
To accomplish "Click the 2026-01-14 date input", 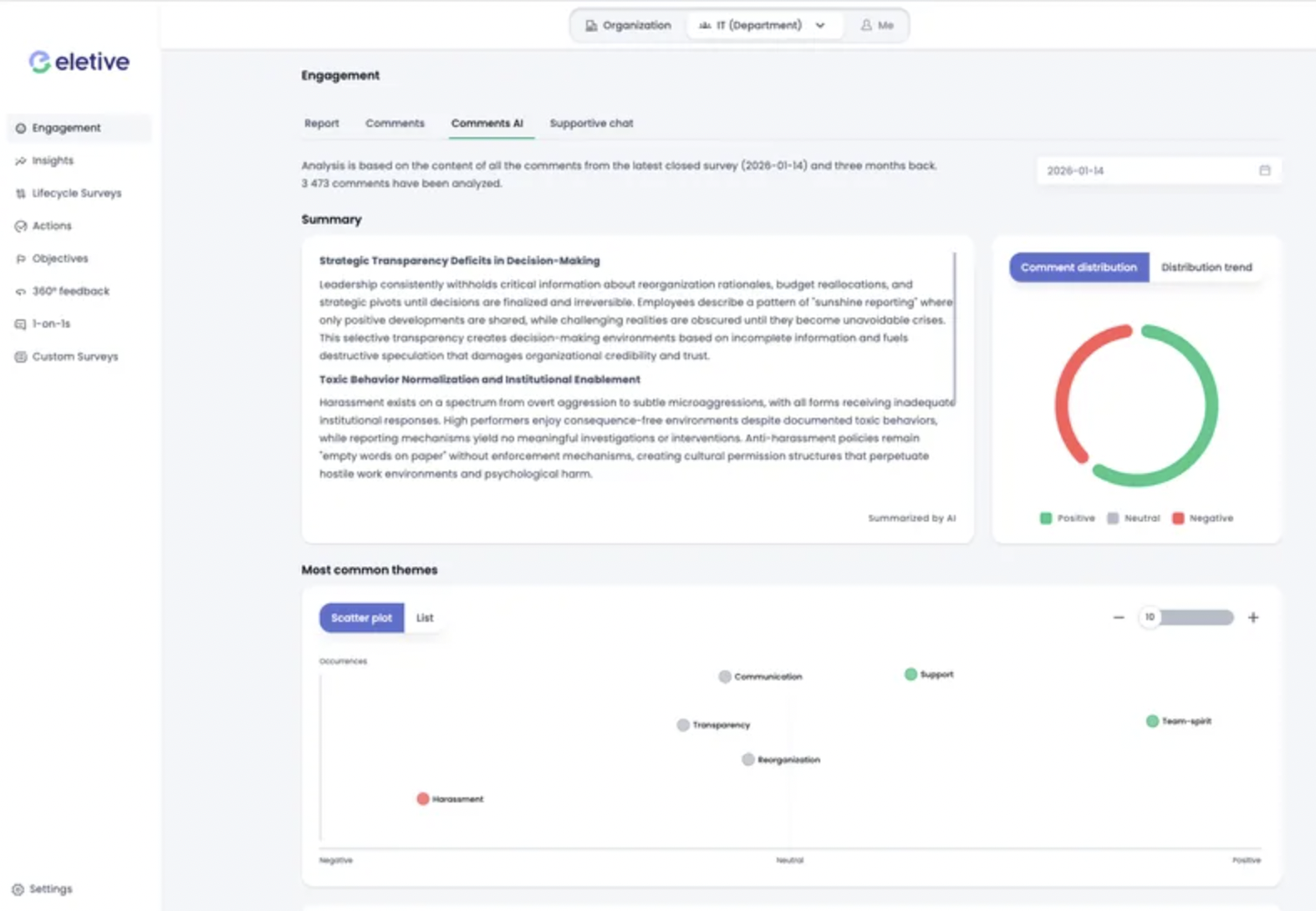I will 1159,170.
